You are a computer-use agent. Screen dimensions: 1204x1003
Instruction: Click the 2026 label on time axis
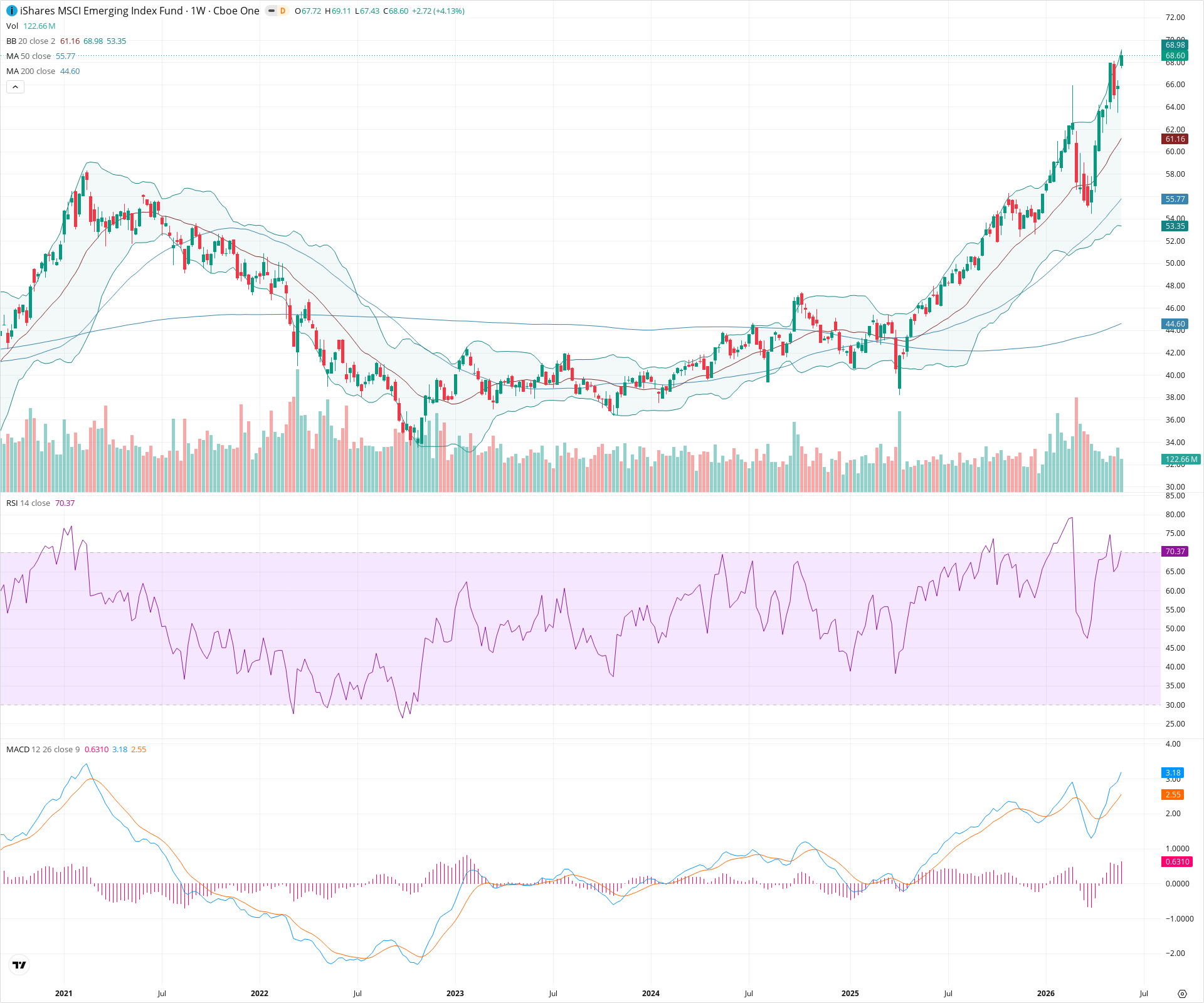click(x=1045, y=994)
